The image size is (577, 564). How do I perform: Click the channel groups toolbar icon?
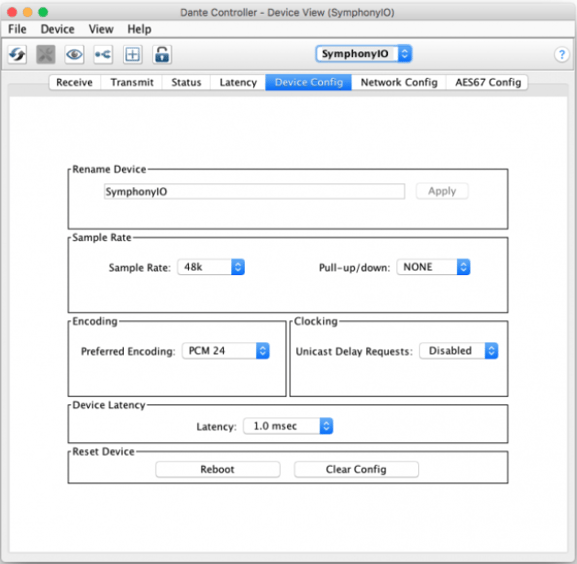tap(103, 55)
